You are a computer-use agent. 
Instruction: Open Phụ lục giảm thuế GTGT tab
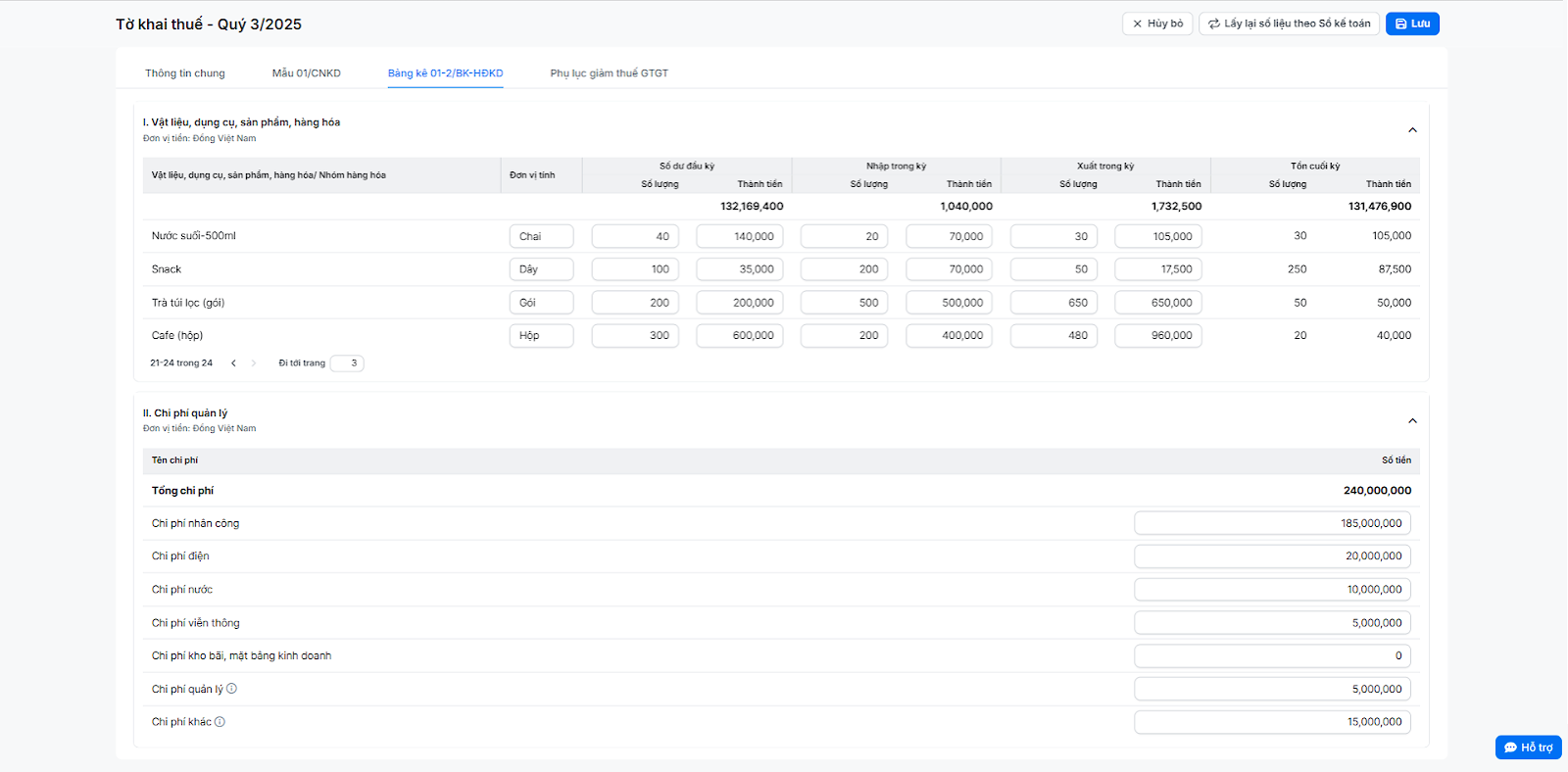click(609, 73)
